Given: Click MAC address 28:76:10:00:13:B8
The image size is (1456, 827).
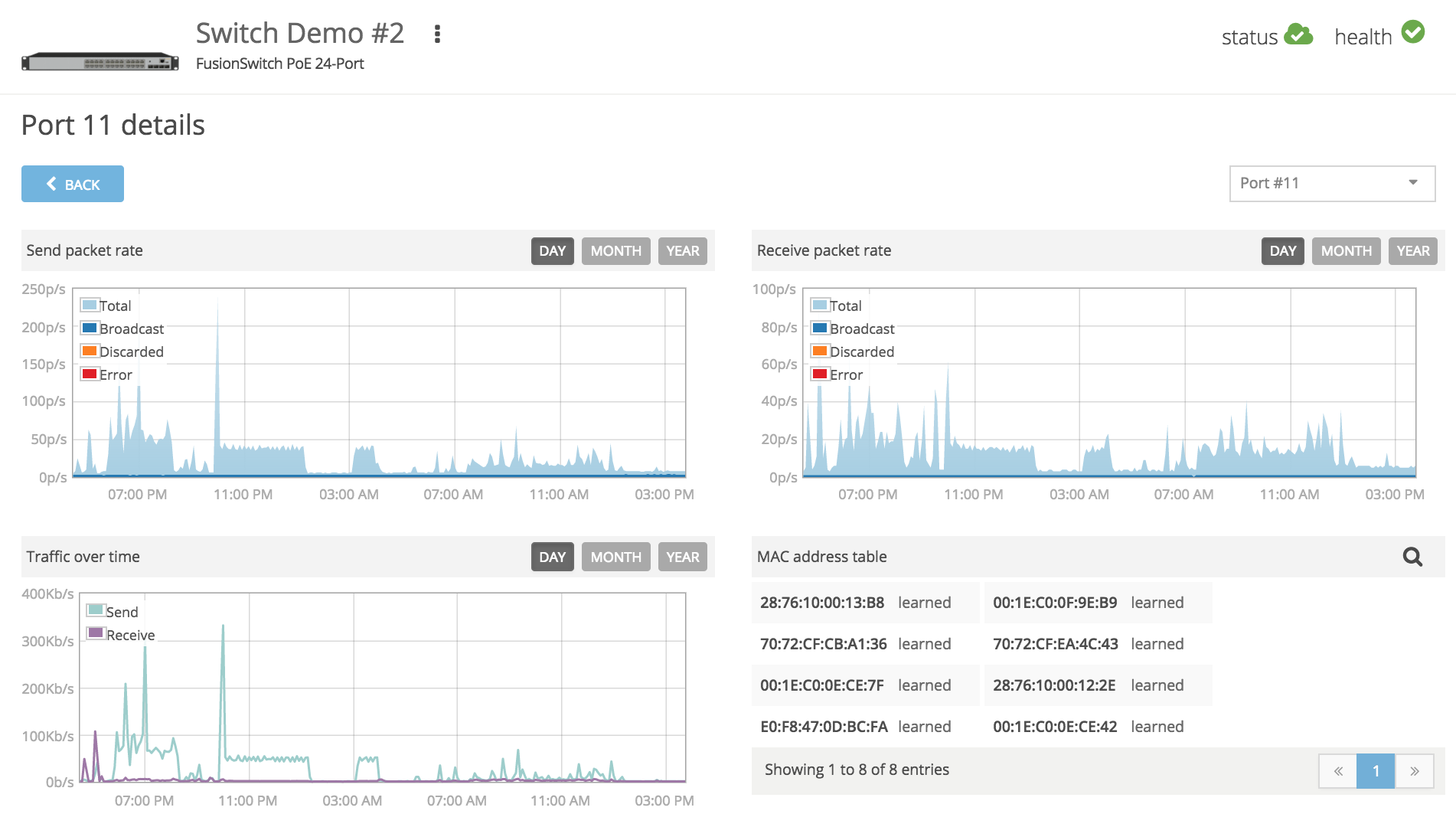Looking at the screenshot, I should pyautogui.click(x=822, y=603).
